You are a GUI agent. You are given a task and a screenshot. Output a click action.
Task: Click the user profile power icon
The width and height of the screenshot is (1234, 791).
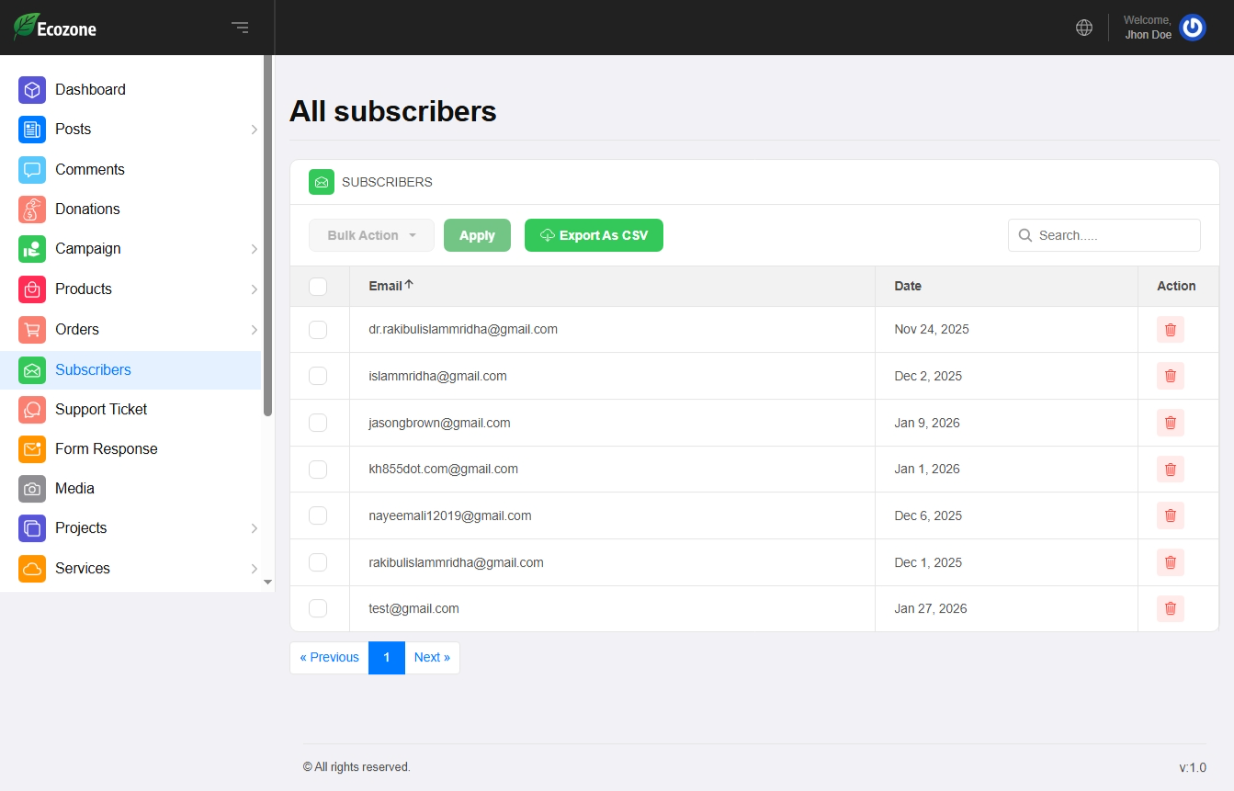1192,28
